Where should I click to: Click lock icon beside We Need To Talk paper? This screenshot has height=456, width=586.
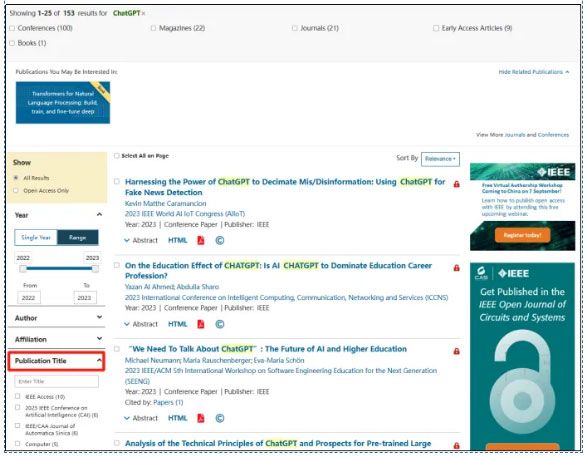tap(456, 351)
